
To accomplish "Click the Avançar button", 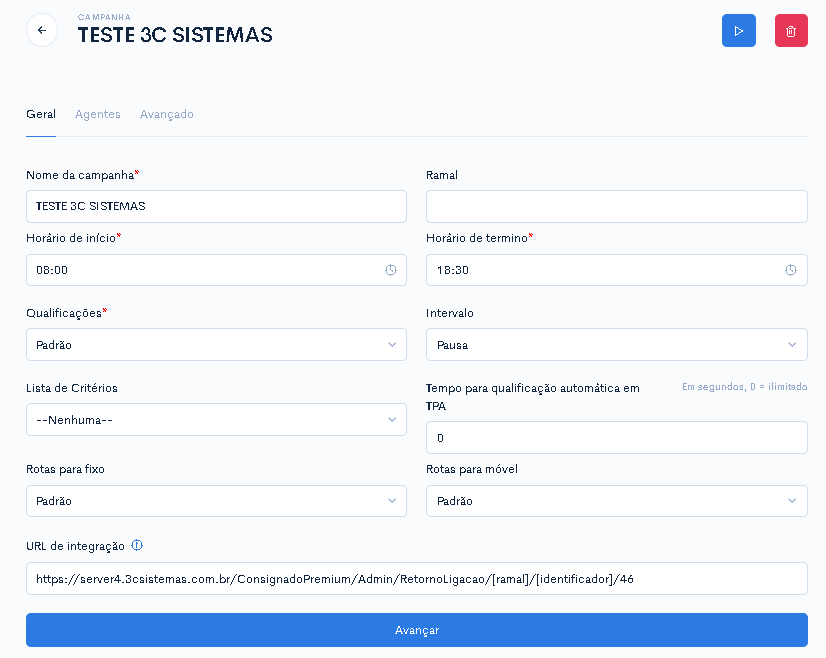I will [417, 630].
